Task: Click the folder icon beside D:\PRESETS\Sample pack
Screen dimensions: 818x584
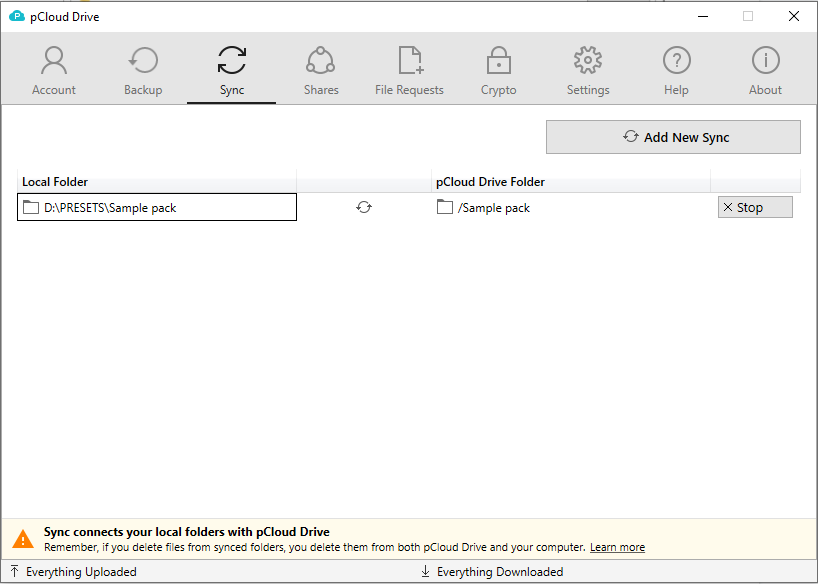Action: 31,207
